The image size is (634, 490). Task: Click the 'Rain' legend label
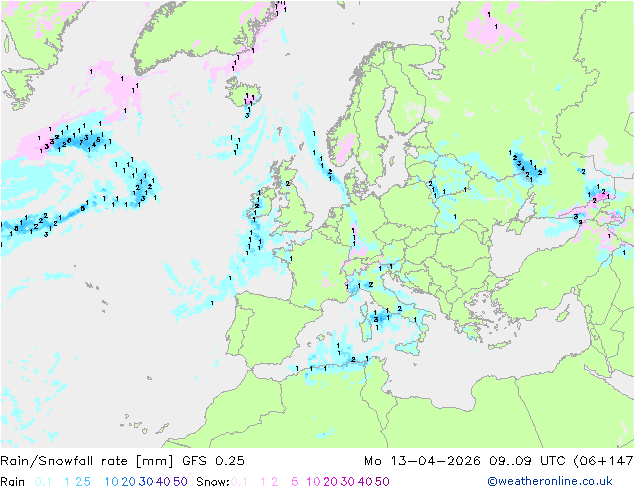tap(13, 482)
